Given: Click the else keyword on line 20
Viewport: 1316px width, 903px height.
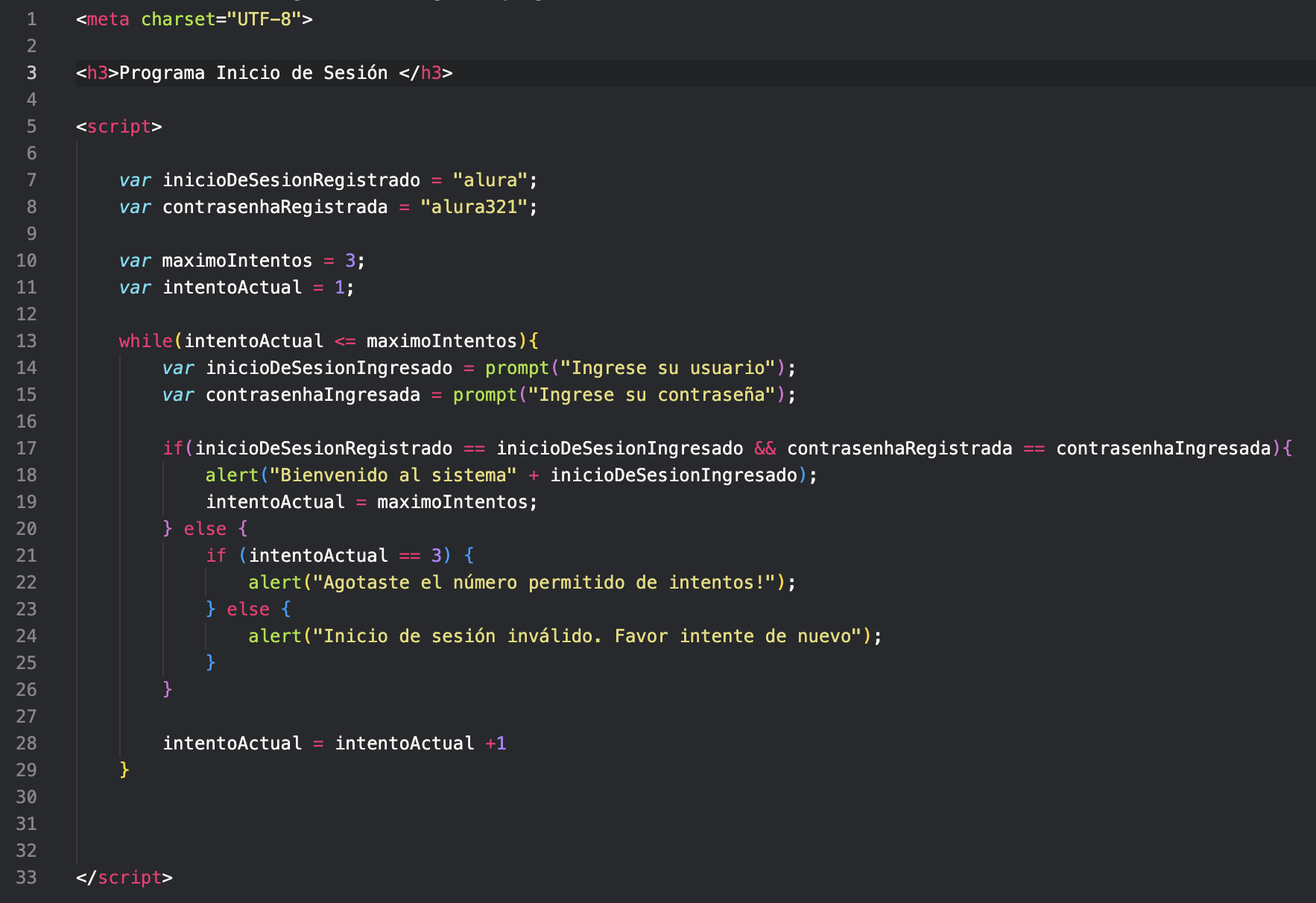Looking at the screenshot, I should (205, 529).
